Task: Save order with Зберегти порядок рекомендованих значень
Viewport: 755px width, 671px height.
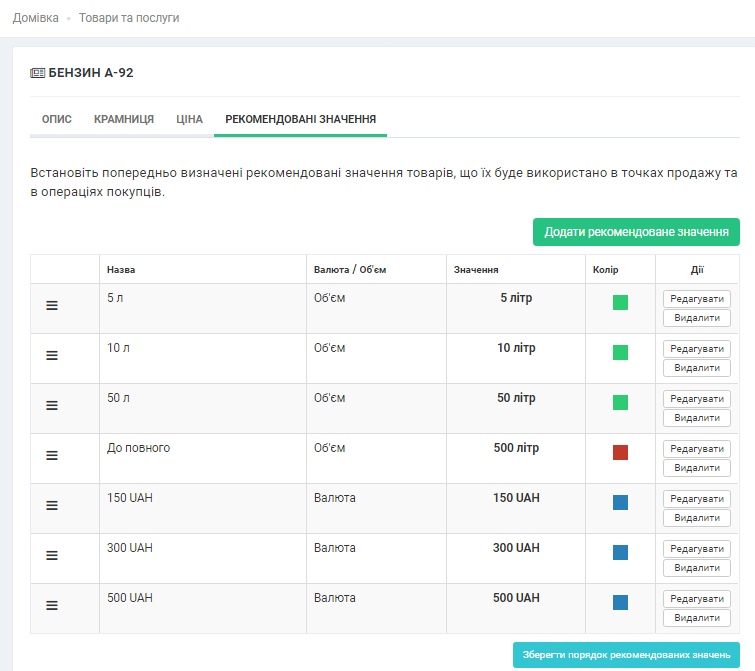Action: click(626, 655)
